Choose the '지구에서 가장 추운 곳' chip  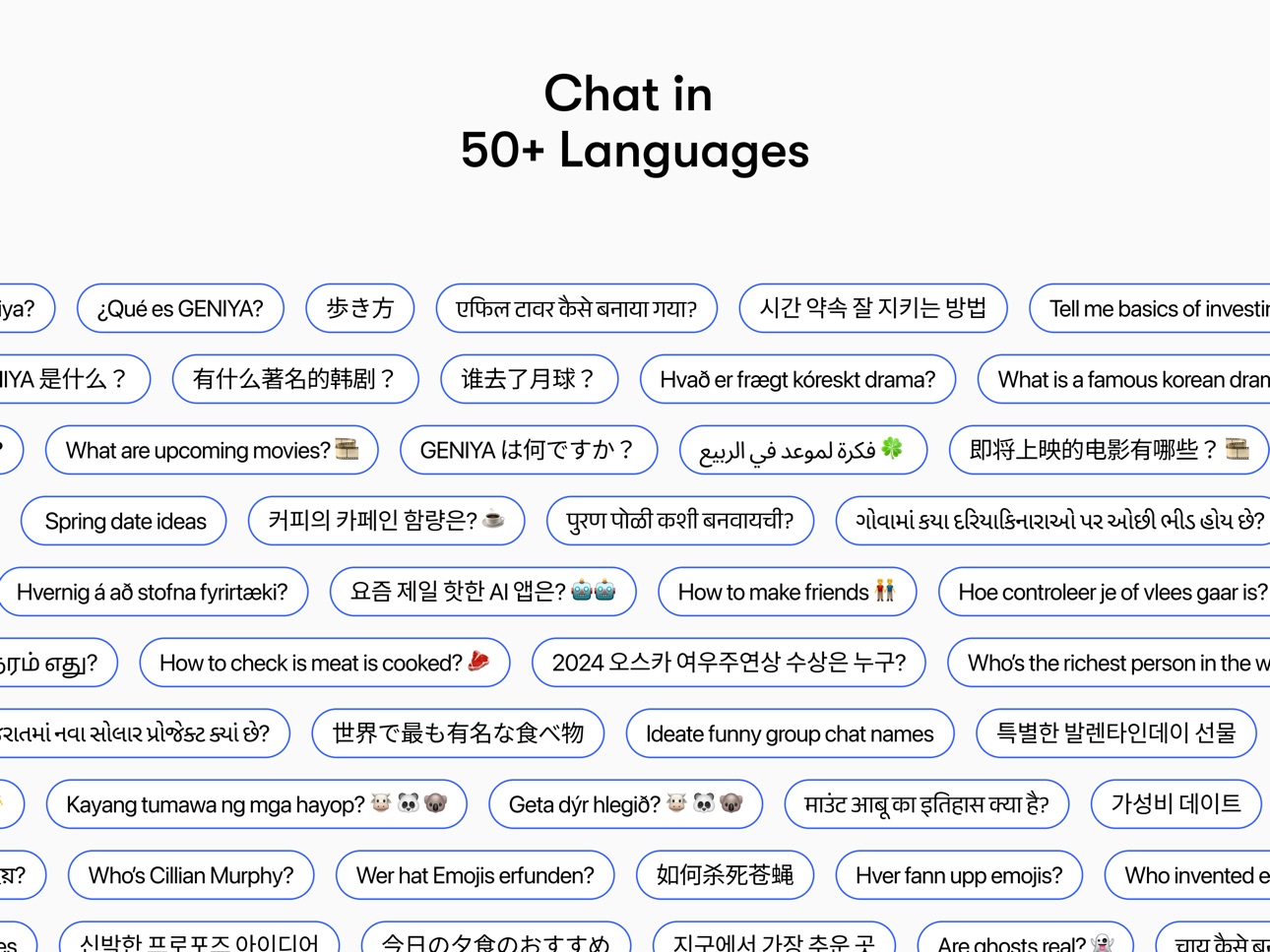pos(774,937)
